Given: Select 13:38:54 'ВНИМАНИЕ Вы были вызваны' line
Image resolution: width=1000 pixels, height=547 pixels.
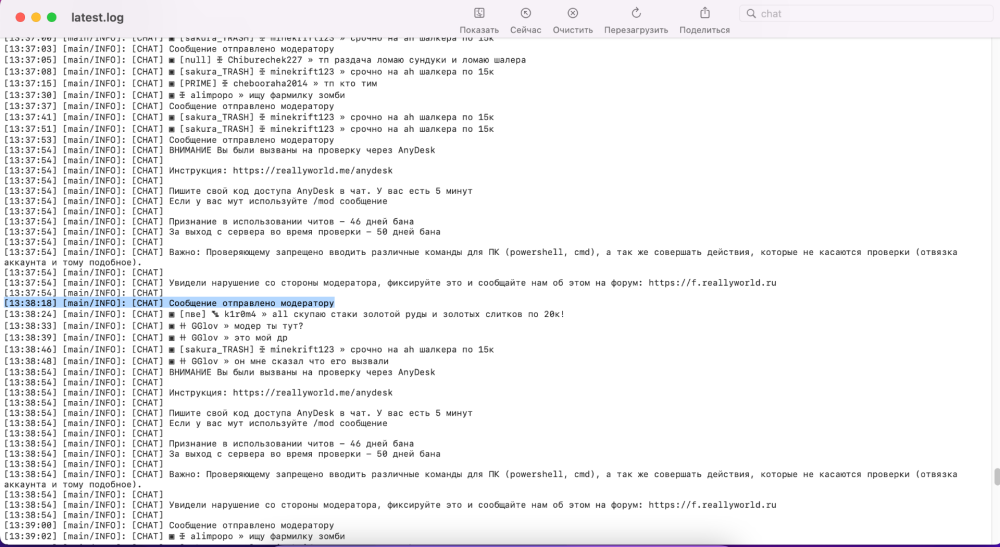Looking at the screenshot, I should pyautogui.click(x=219, y=372).
